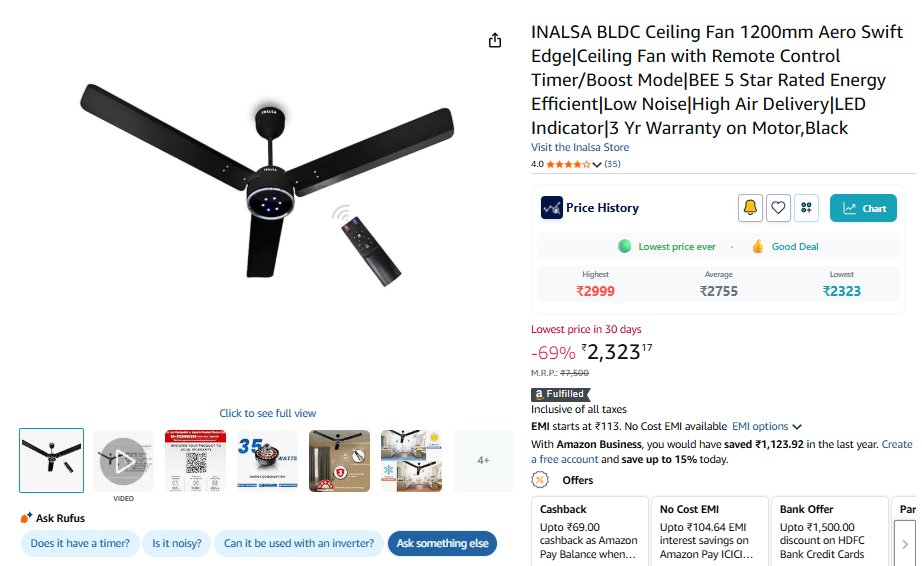Click 'Ask something else' Rufus button
Viewport: 922px width, 566px height.
[442, 544]
